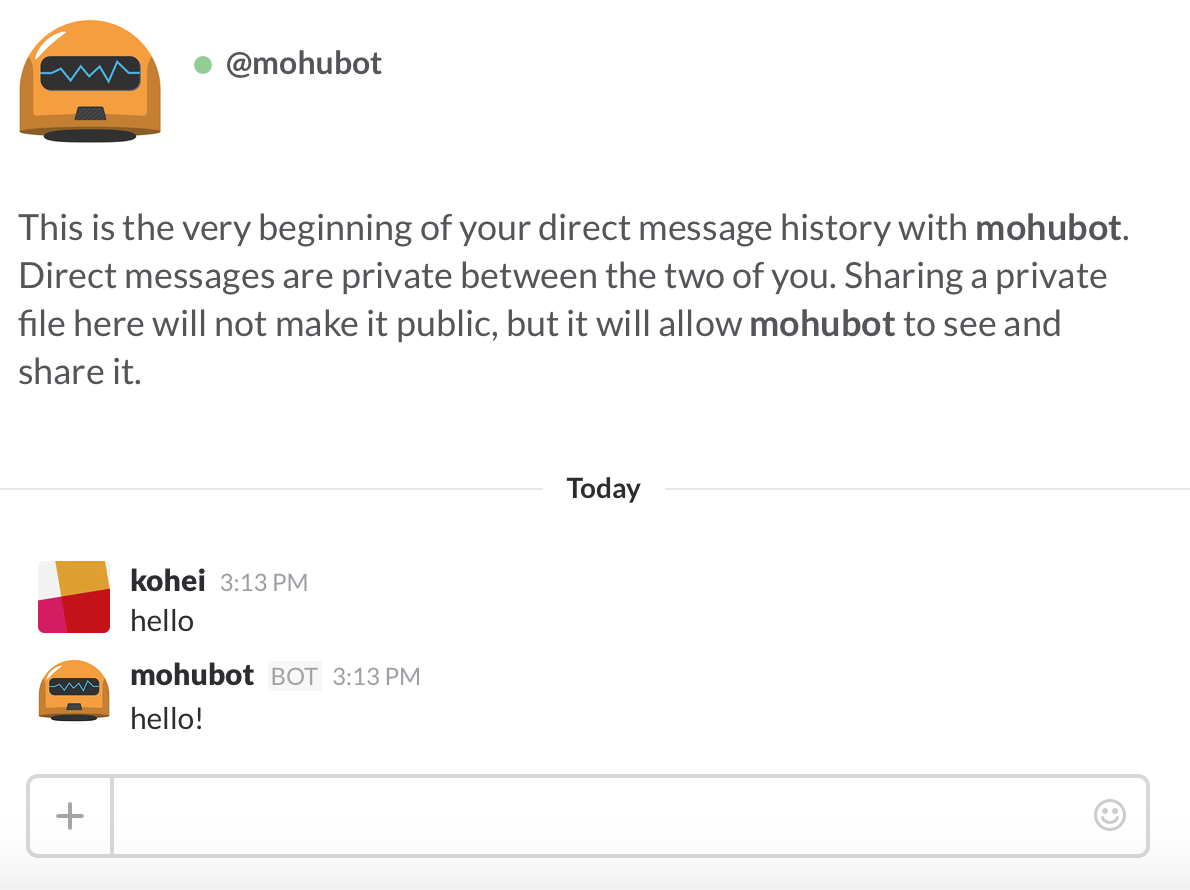Click kohei's username above his message
The width and height of the screenshot is (1190, 890).
click(167, 580)
